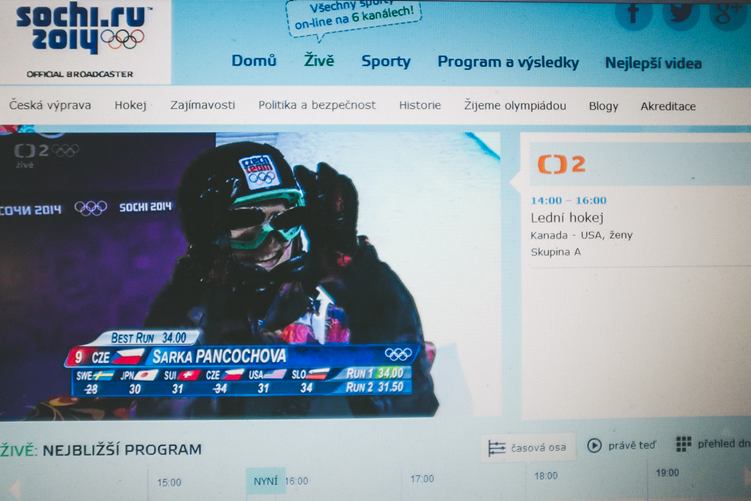The width and height of the screenshot is (751, 501).
Task: Select the 17:00 timeline mark
Action: (422, 478)
